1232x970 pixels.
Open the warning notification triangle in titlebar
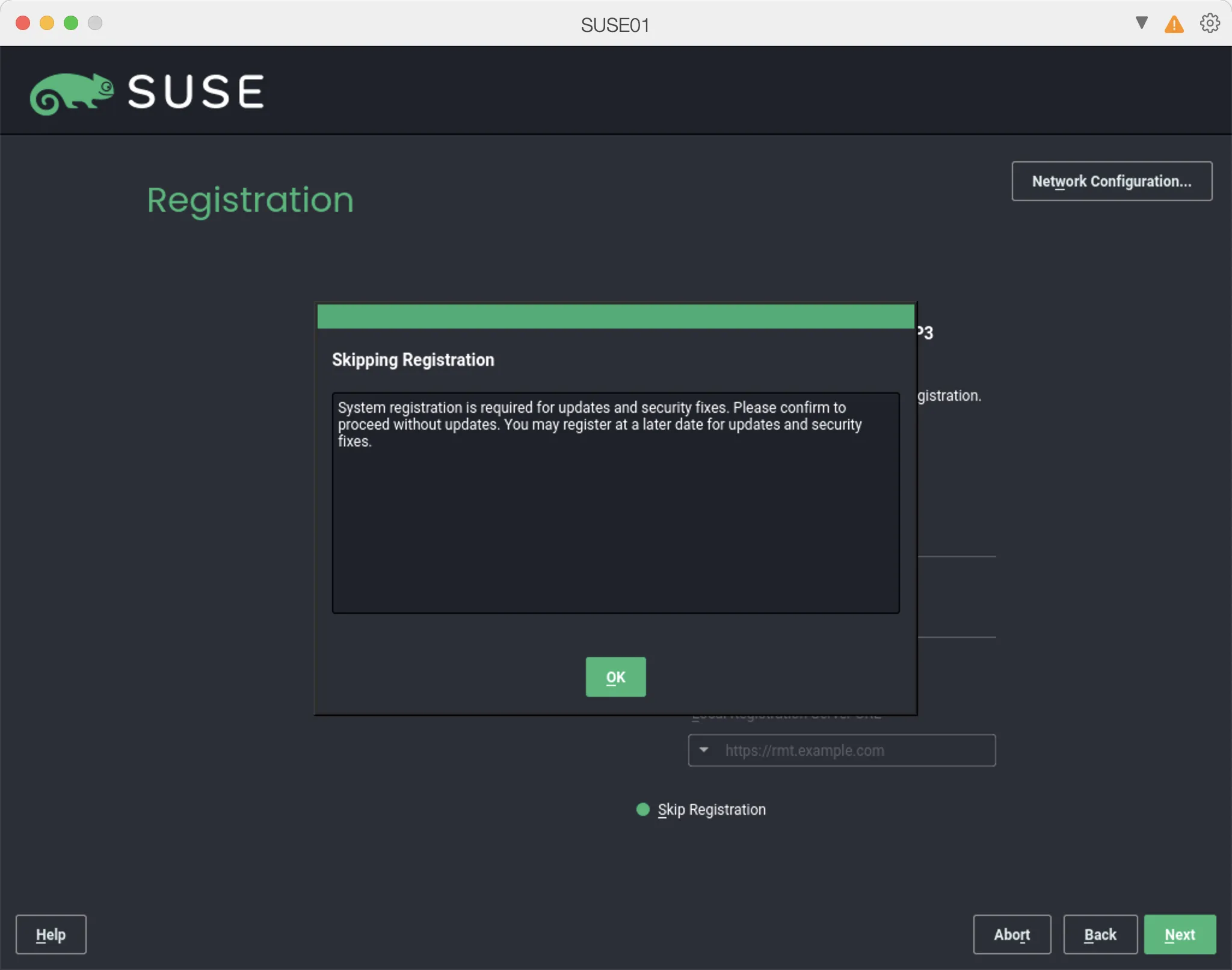coord(1174,23)
